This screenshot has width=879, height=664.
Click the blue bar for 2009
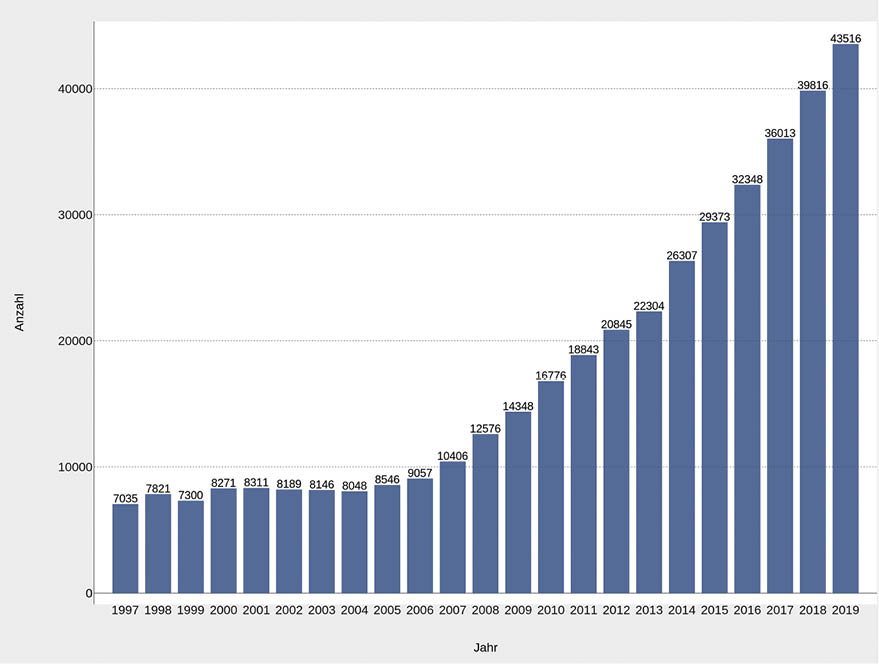(x=518, y=502)
